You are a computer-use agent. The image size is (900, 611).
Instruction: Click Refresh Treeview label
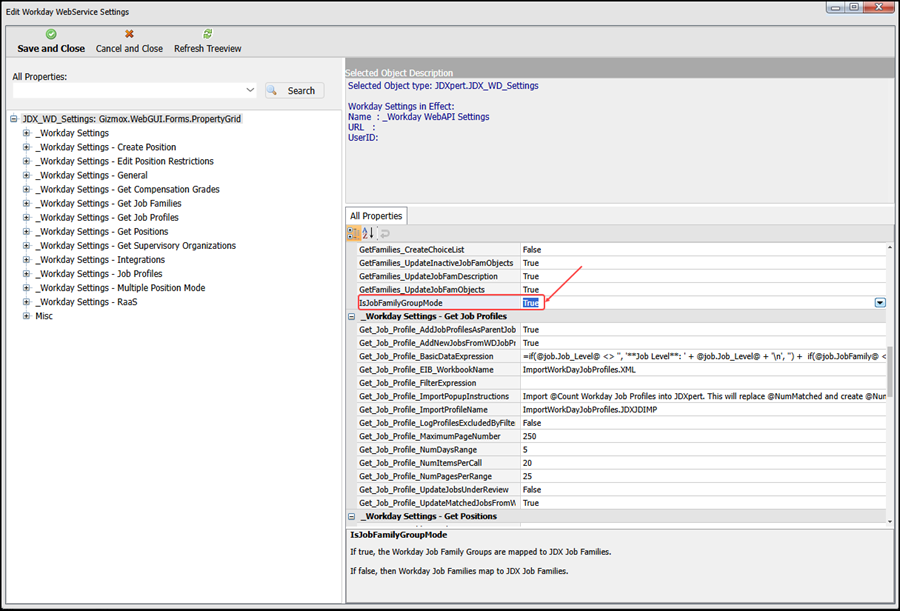click(208, 49)
